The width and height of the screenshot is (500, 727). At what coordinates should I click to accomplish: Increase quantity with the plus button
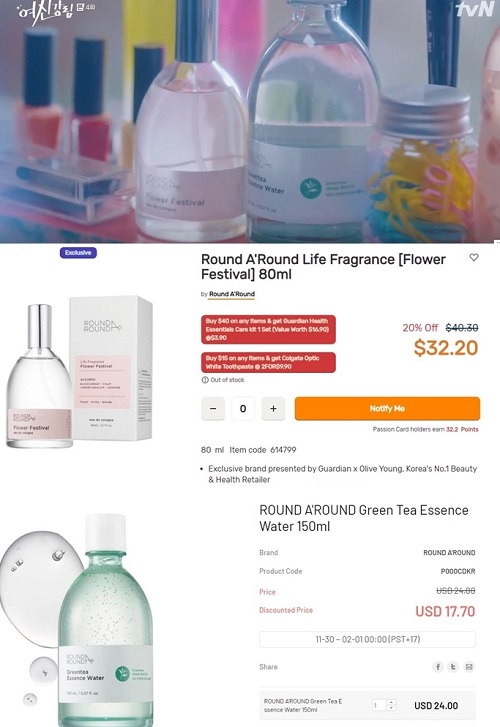(x=273, y=408)
